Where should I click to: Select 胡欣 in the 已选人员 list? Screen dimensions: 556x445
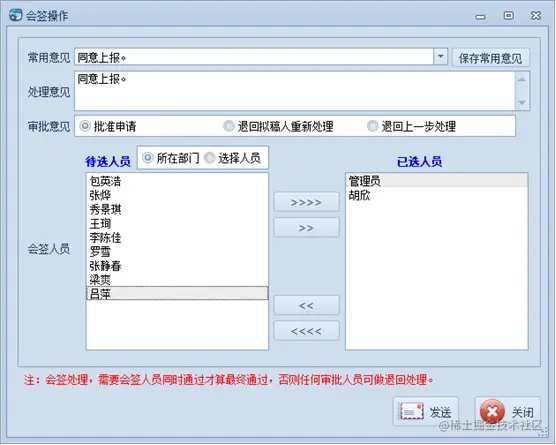tap(437, 195)
